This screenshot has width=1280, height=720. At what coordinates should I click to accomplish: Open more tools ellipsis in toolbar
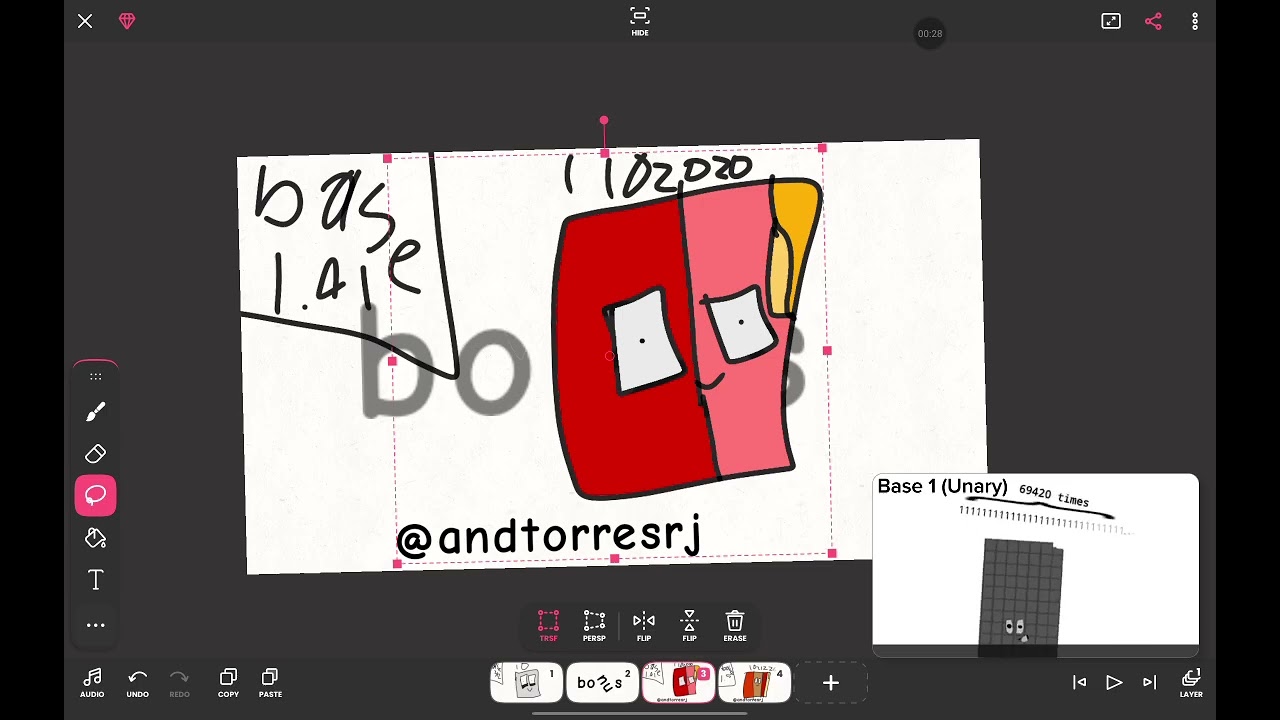(x=96, y=625)
